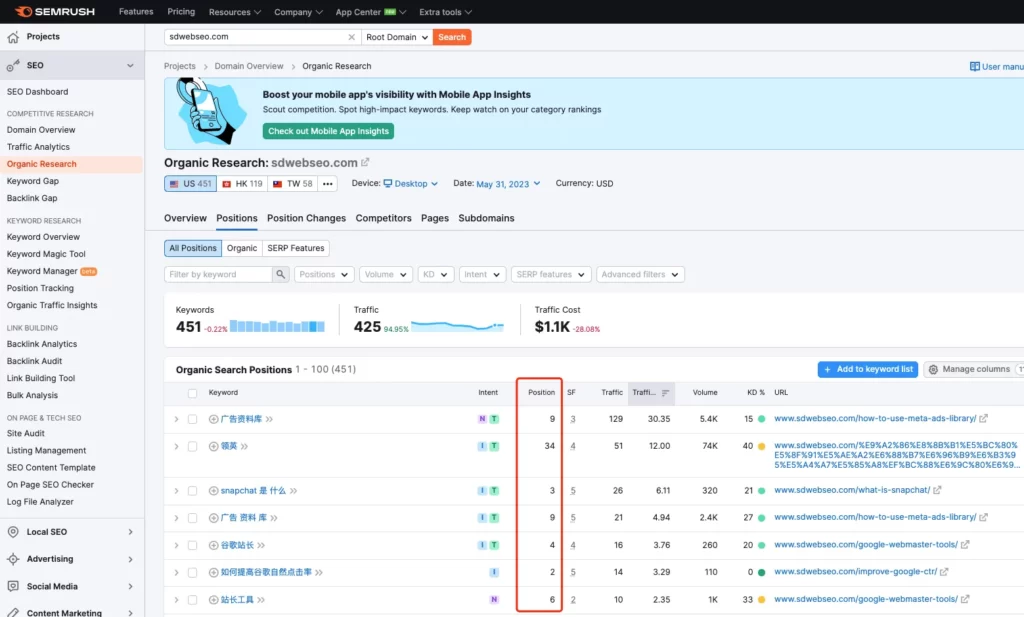The image size is (1024, 617).
Task: Click the Content Marketing pencil icon
Action: tap(13, 613)
